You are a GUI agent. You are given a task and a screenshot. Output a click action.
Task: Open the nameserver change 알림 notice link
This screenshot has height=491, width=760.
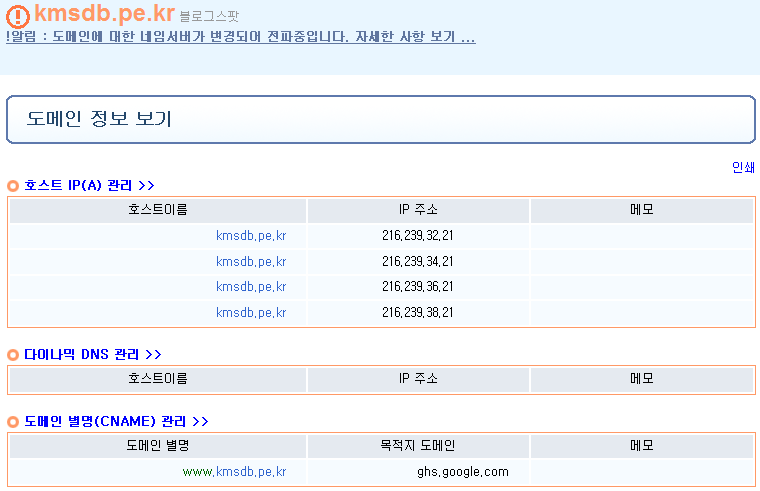pos(240,37)
